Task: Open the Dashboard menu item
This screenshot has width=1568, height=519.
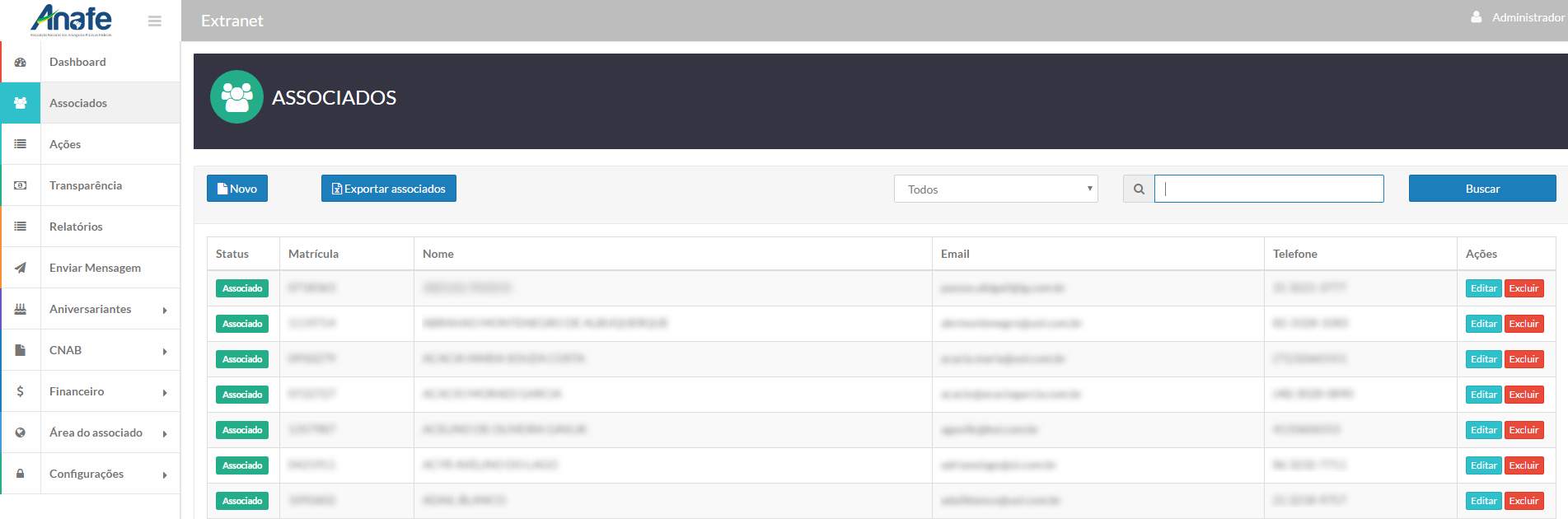Action: 91,62
